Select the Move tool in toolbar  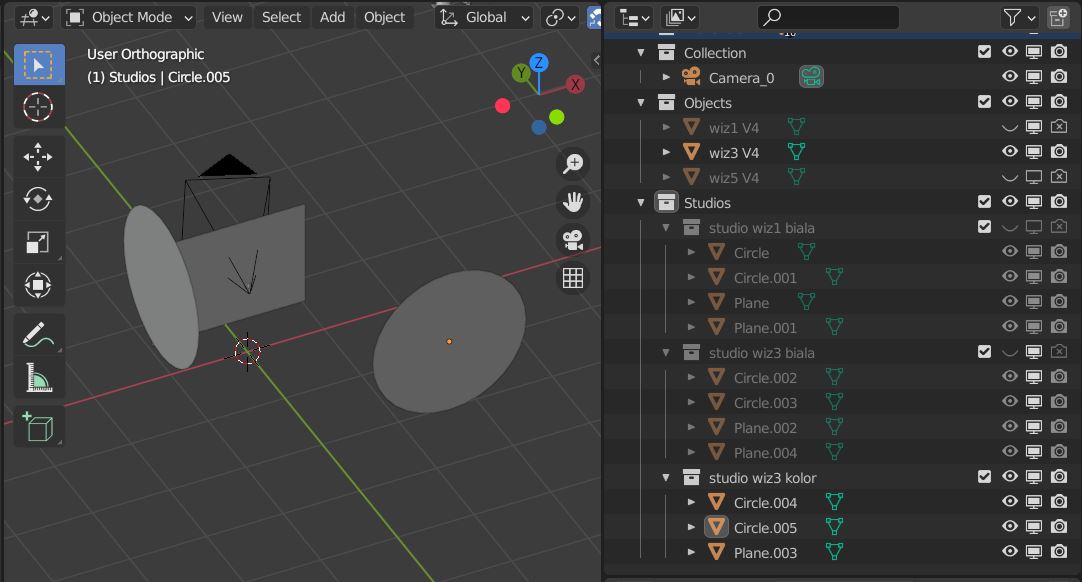click(38, 156)
